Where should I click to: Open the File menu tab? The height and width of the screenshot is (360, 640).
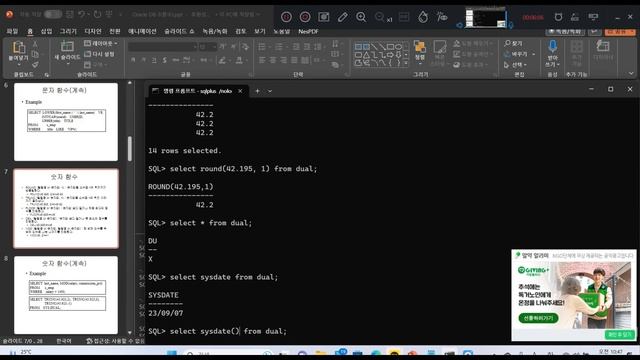[x=12, y=31]
